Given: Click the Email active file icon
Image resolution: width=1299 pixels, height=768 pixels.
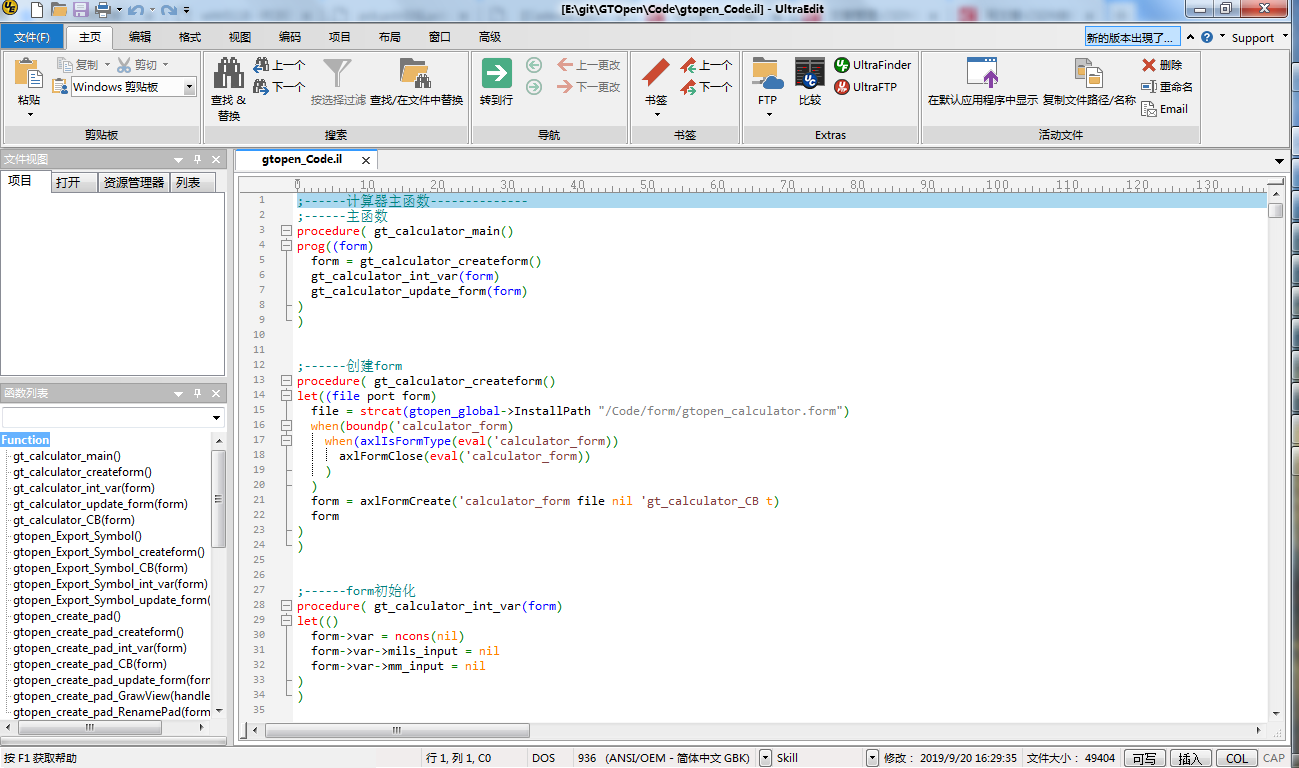Looking at the screenshot, I should pos(1165,109).
